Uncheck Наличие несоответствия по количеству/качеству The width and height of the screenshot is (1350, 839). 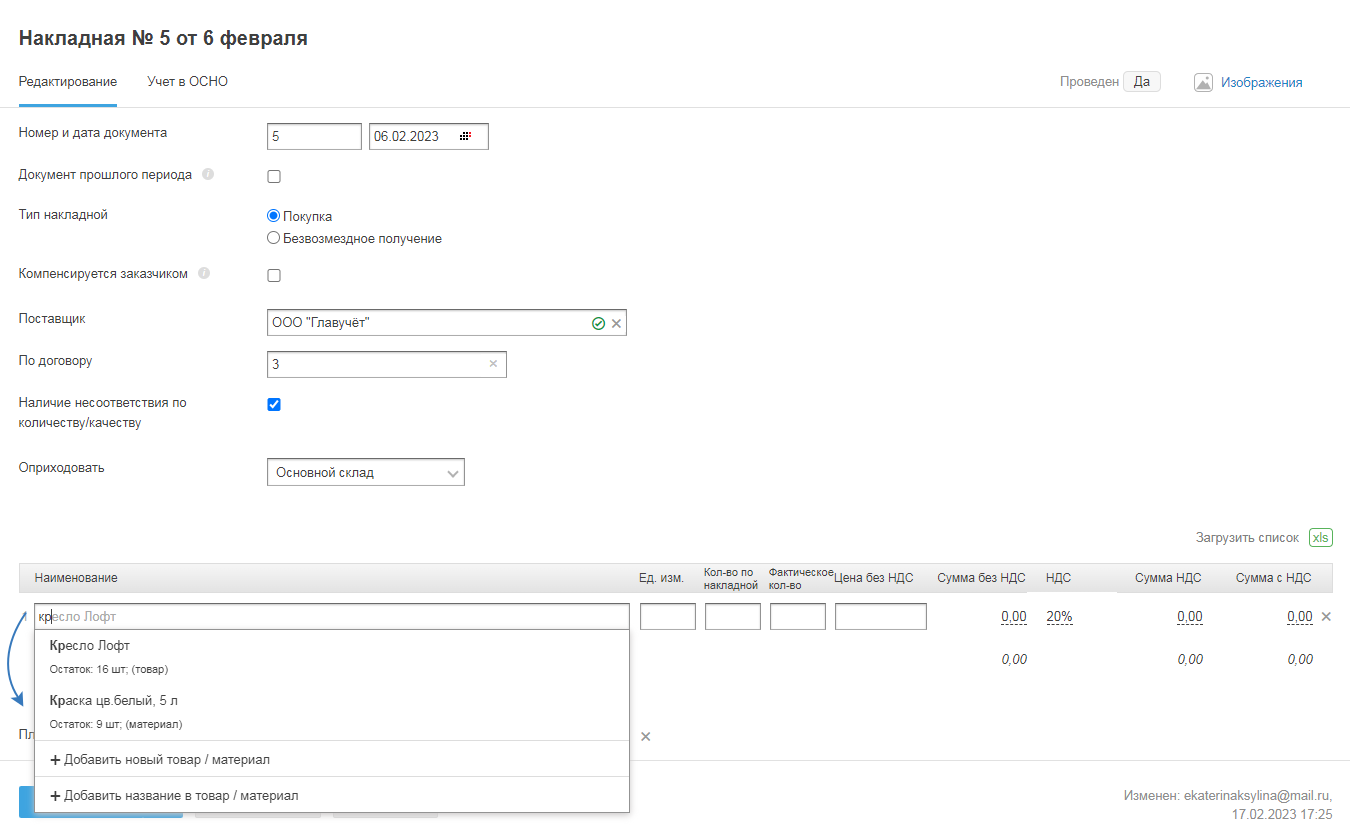(x=274, y=405)
